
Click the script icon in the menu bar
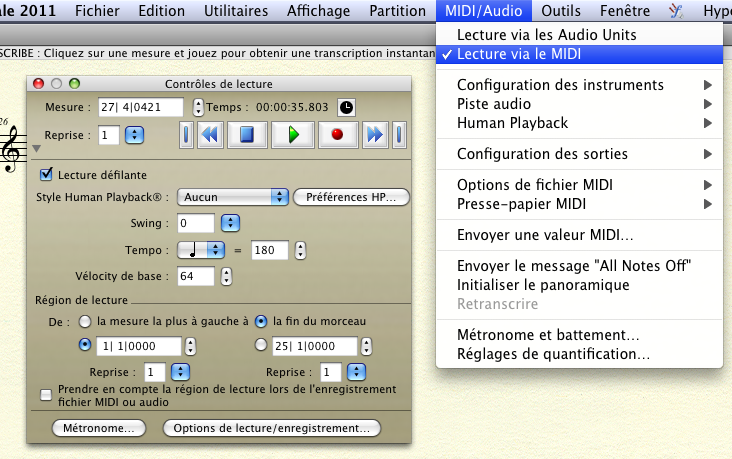pos(676,10)
